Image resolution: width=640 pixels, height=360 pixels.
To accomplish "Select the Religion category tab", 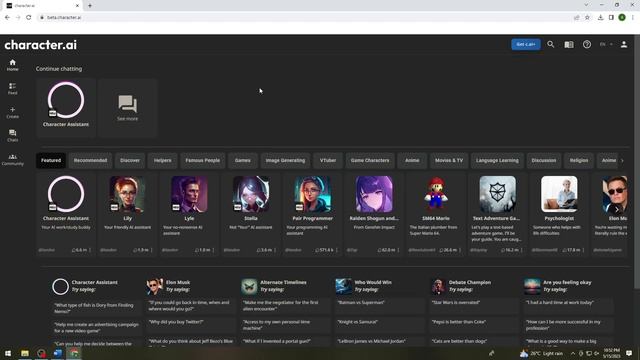I will tap(579, 160).
